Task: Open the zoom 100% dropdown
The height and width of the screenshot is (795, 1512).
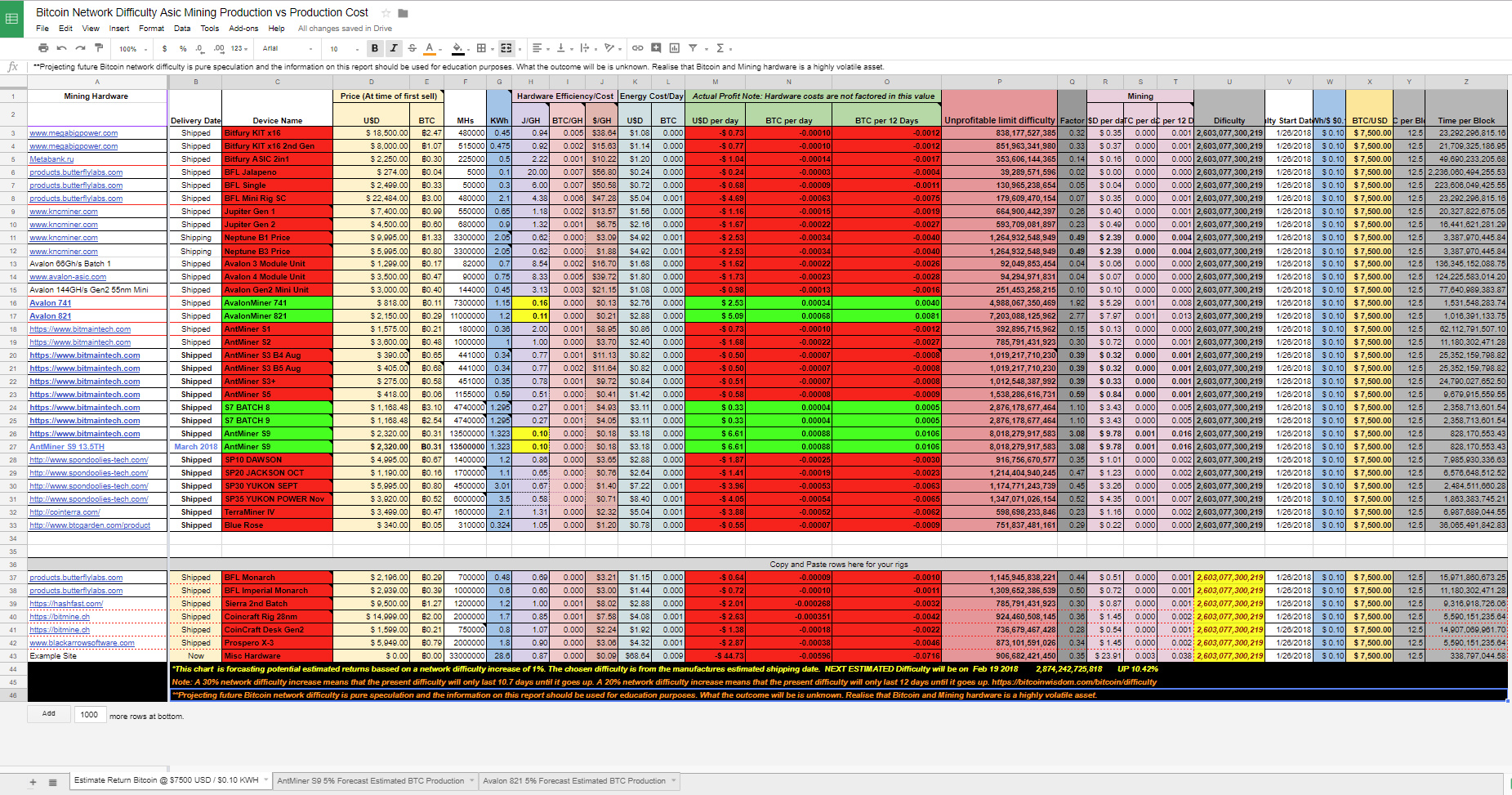Action: pyautogui.click(x=133, y=49)
